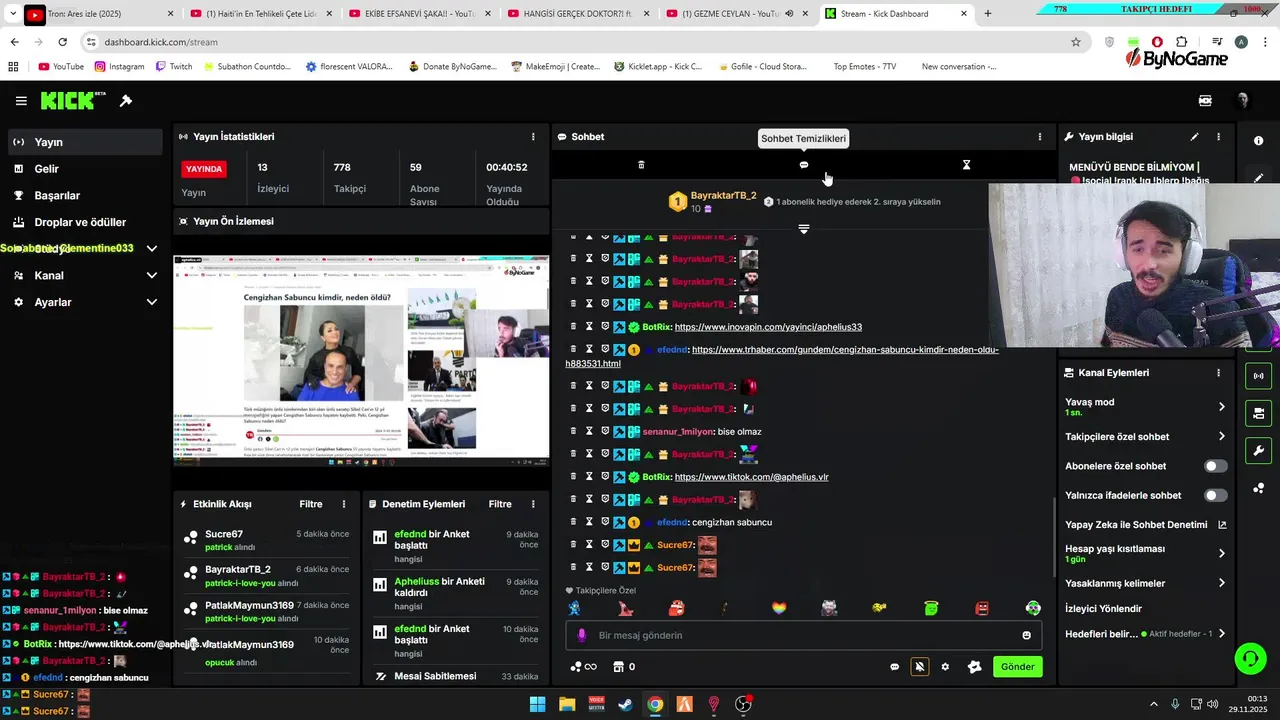1280x720 pixels.
Task: Open Sohbet panel three-dot menu
Action: [1040, 137]
